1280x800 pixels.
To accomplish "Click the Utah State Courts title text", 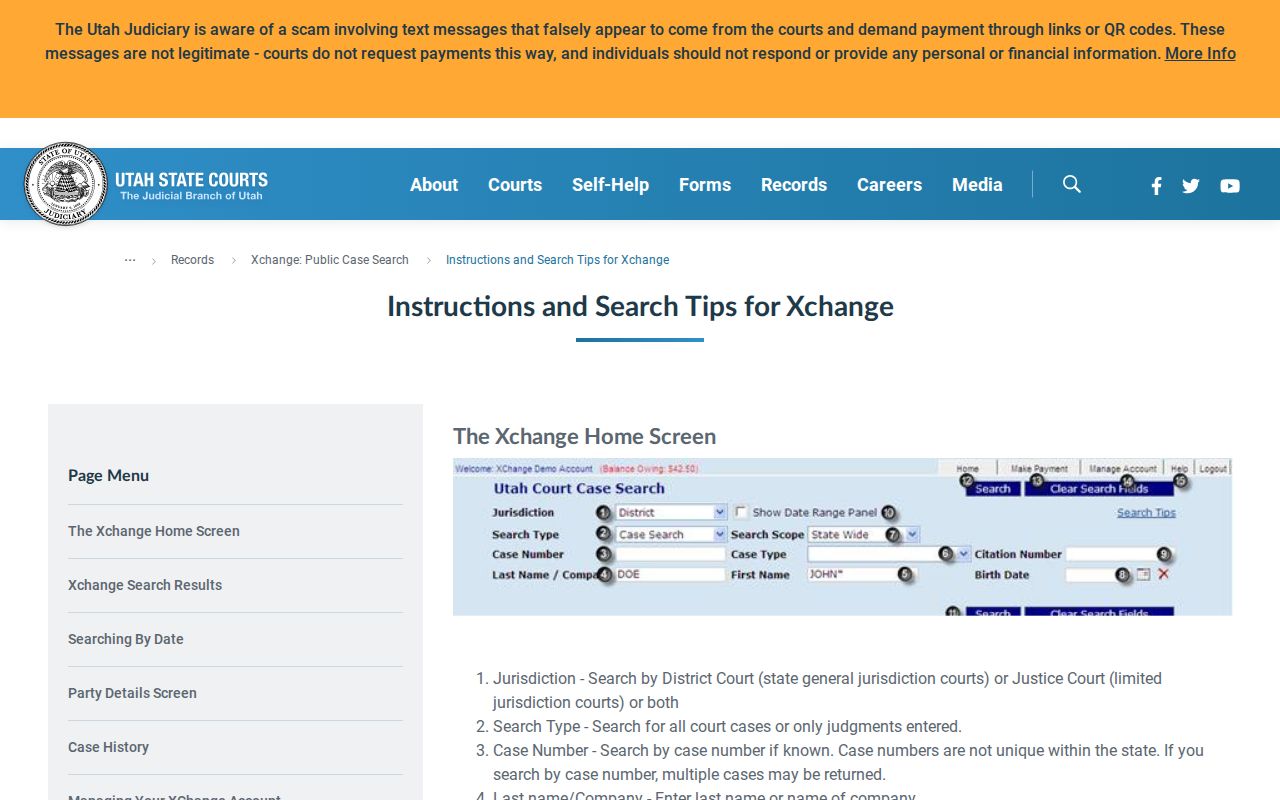I will pyautogui.click(x=191, y=180).
